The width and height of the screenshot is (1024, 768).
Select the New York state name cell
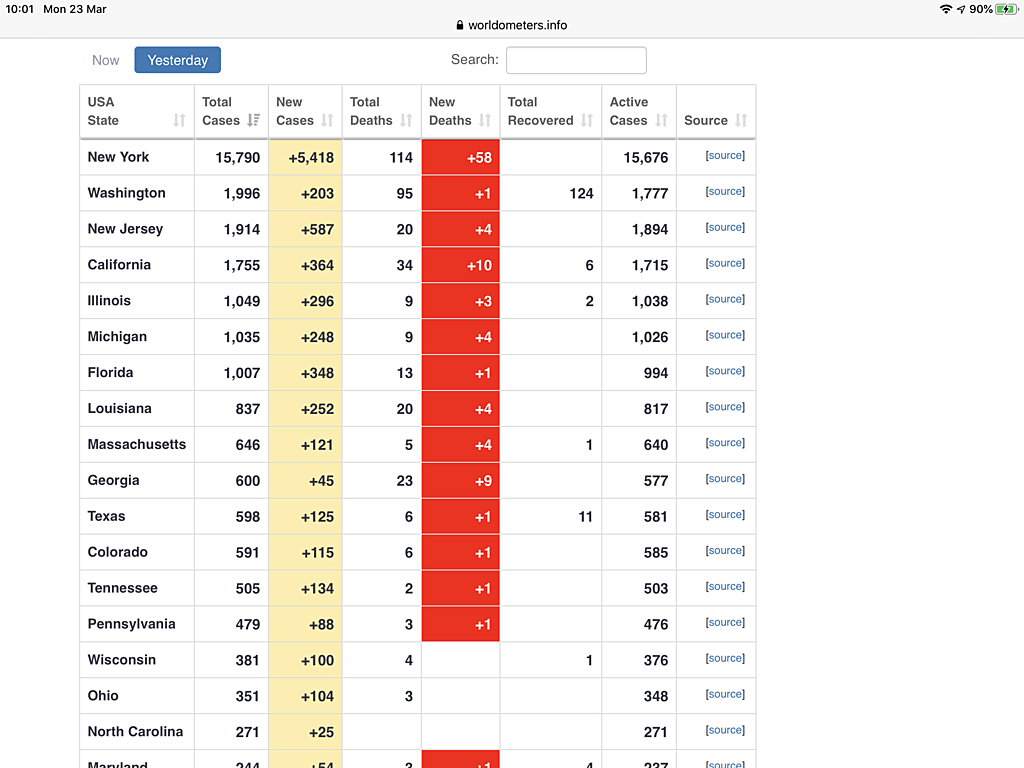click(137, 157)
